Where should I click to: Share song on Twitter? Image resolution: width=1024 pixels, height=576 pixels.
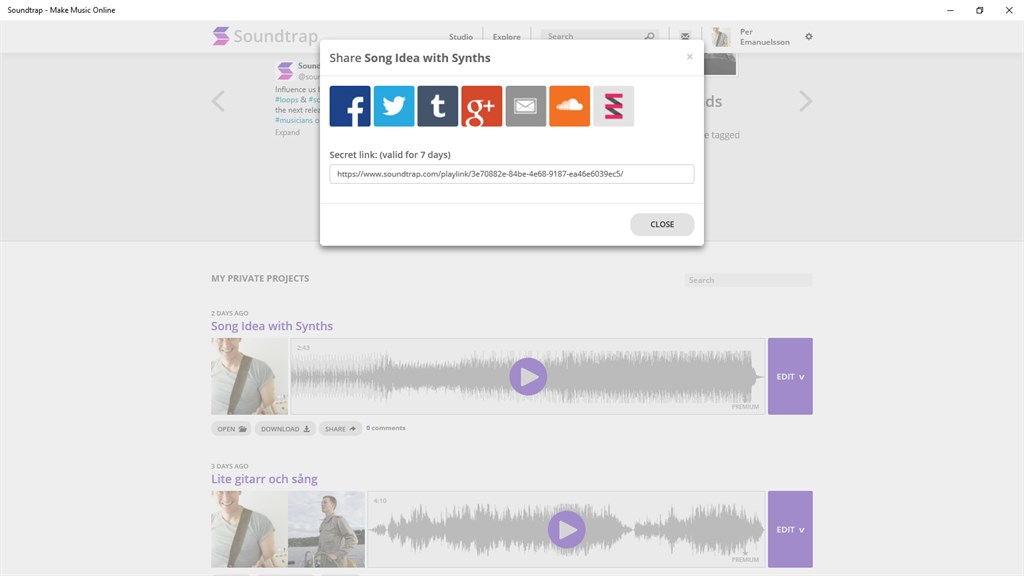tap(394, 106)
